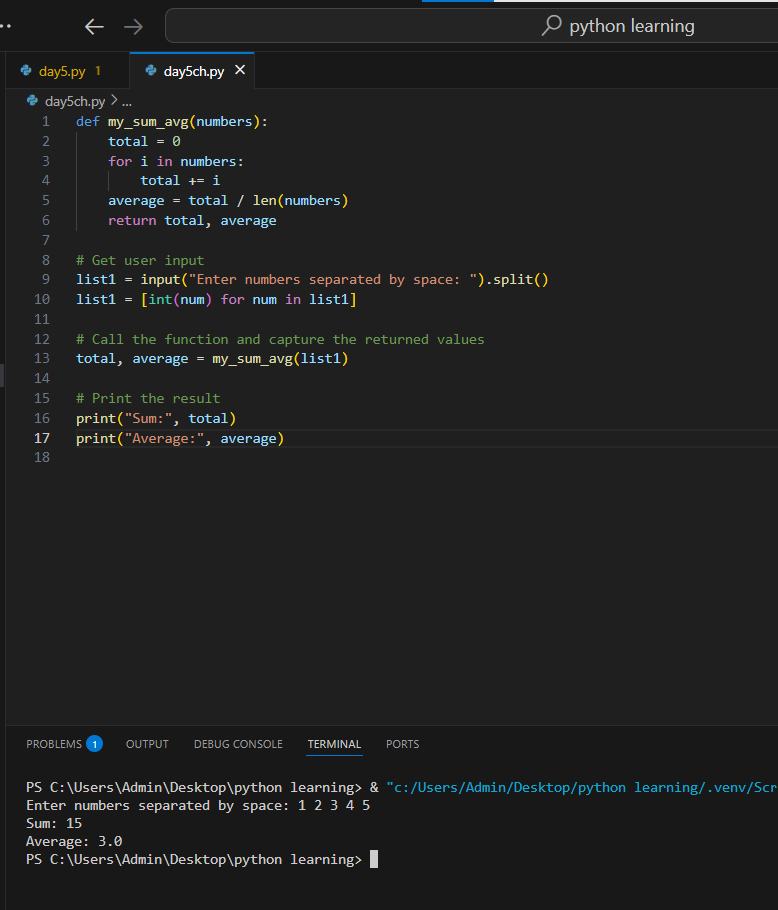This screenshot has width=778, height=910.
Task: Click the terminal cursor at the last prompt
Action: (374, 860)
